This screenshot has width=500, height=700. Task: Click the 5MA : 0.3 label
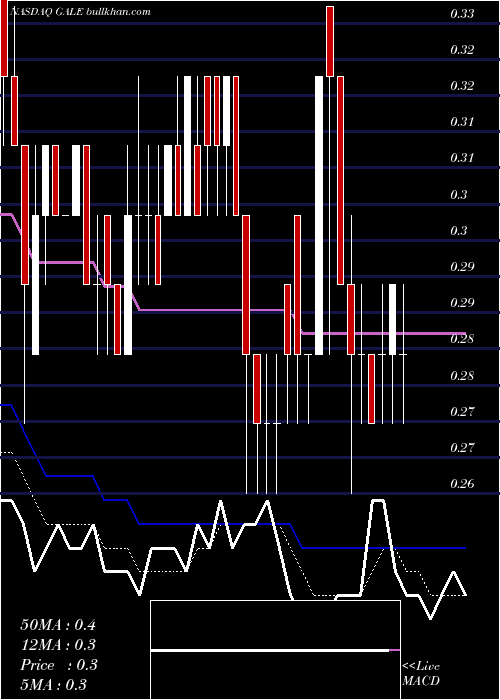[54, 685]
